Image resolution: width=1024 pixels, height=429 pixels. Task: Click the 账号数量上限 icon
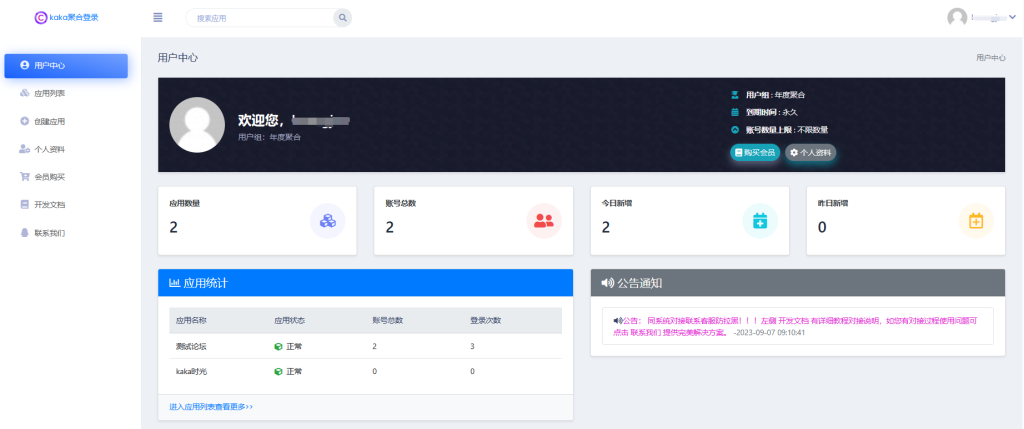pos(735,130)
